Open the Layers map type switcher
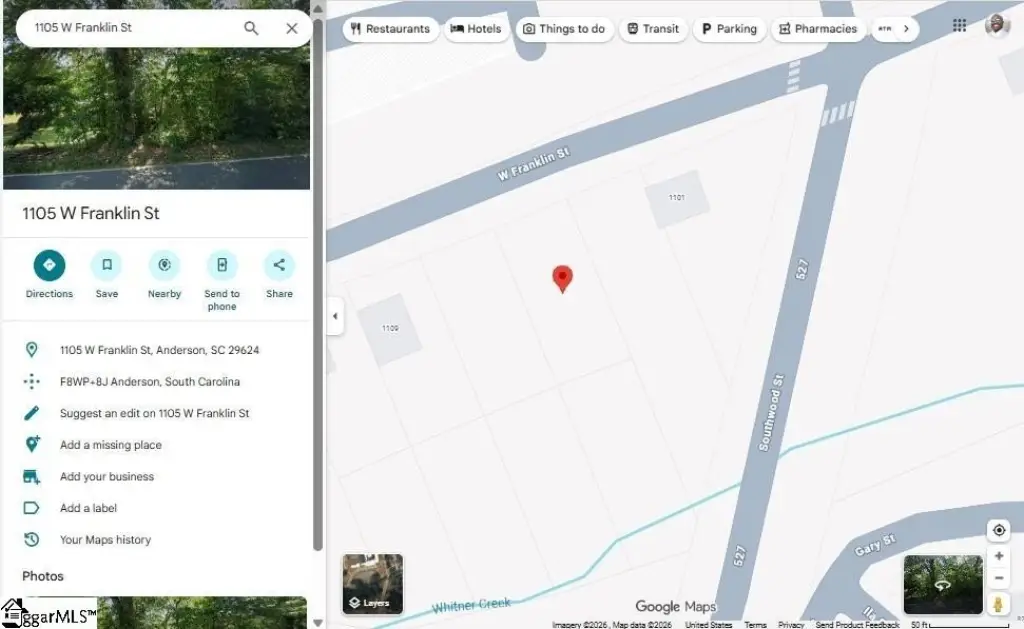Screen dimensions: 1024x629 coord(373,584)
